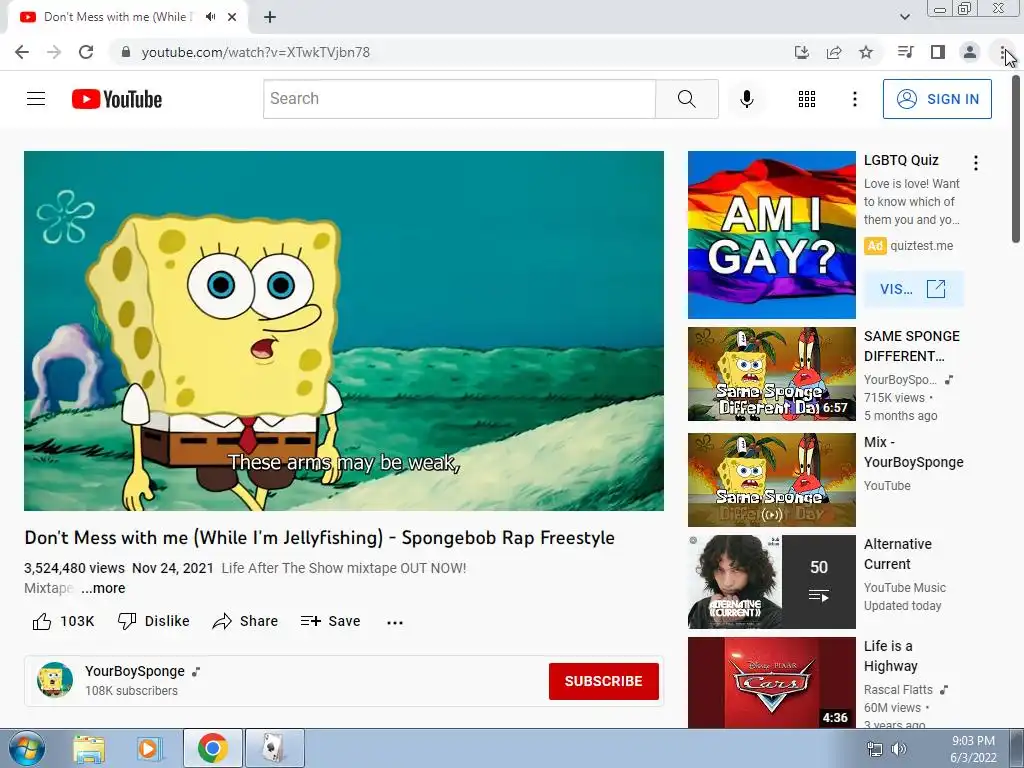Click the install app icon in address bar
1024x768 pixels.
801,52
